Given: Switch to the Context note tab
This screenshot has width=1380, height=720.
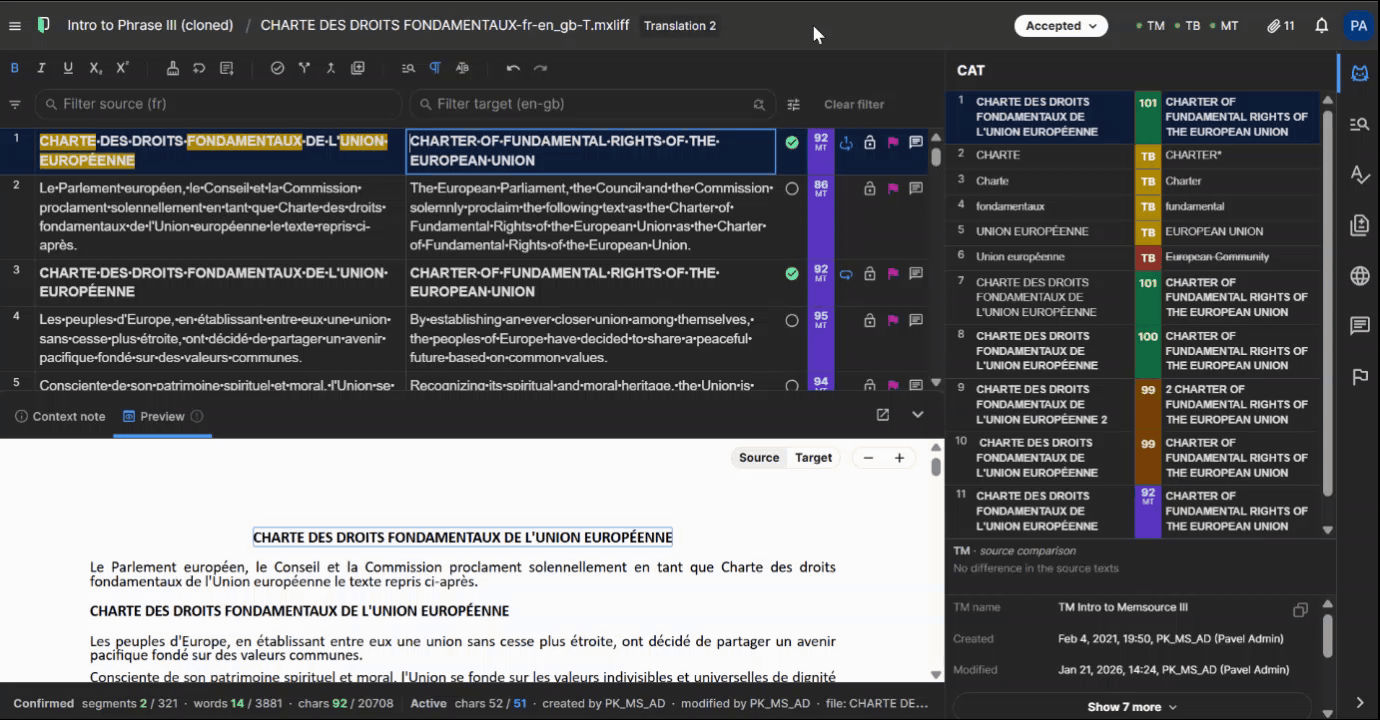Looking at the screenshot, I should 60,416.
